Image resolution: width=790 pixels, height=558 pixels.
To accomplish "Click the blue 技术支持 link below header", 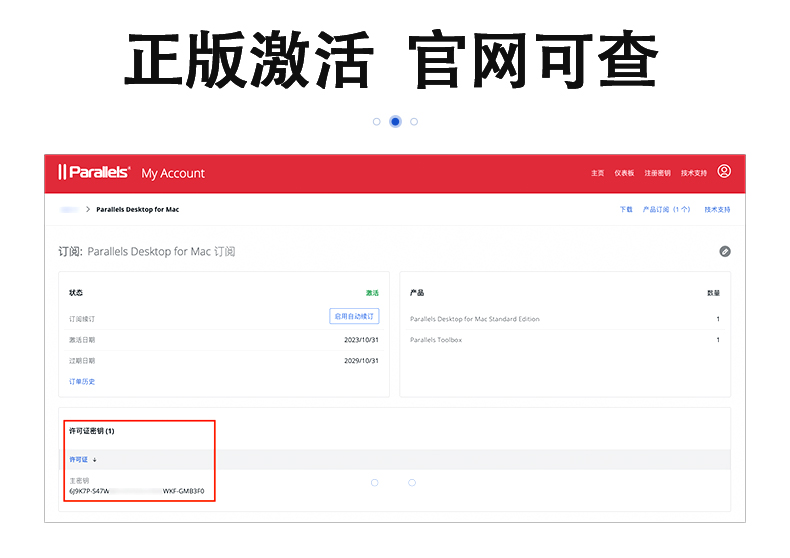I will point(717,210).
